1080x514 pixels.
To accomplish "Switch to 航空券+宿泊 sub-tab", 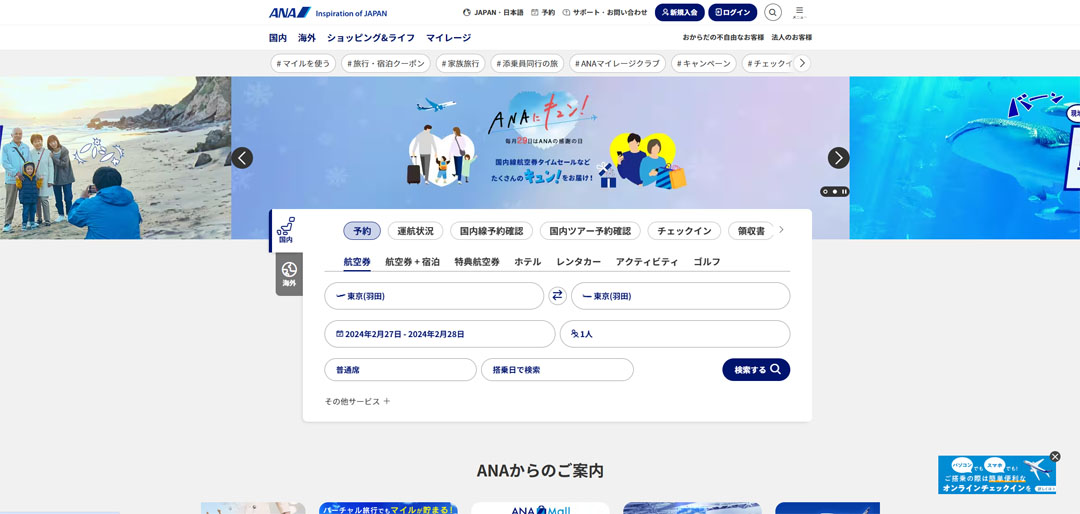I will point(413,262).
